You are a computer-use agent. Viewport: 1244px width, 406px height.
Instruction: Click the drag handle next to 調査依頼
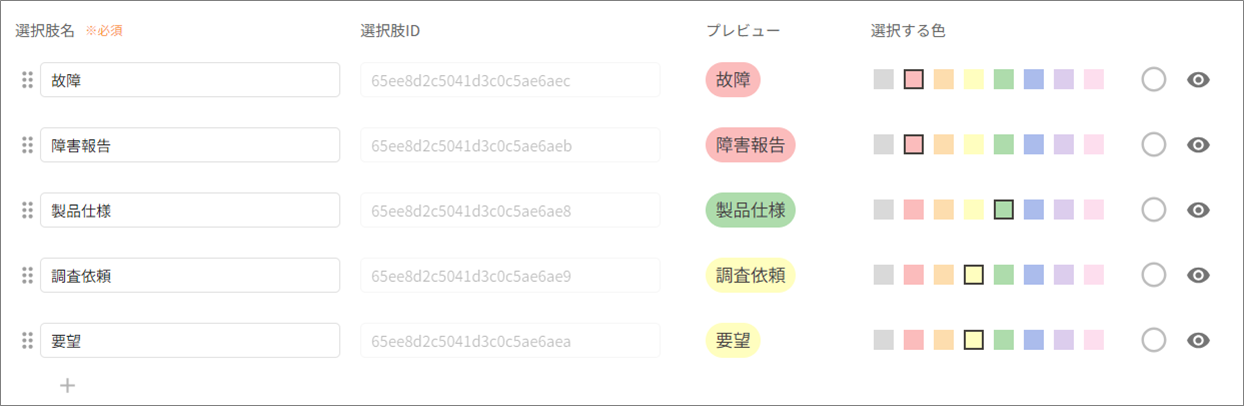tap(27, 275)
